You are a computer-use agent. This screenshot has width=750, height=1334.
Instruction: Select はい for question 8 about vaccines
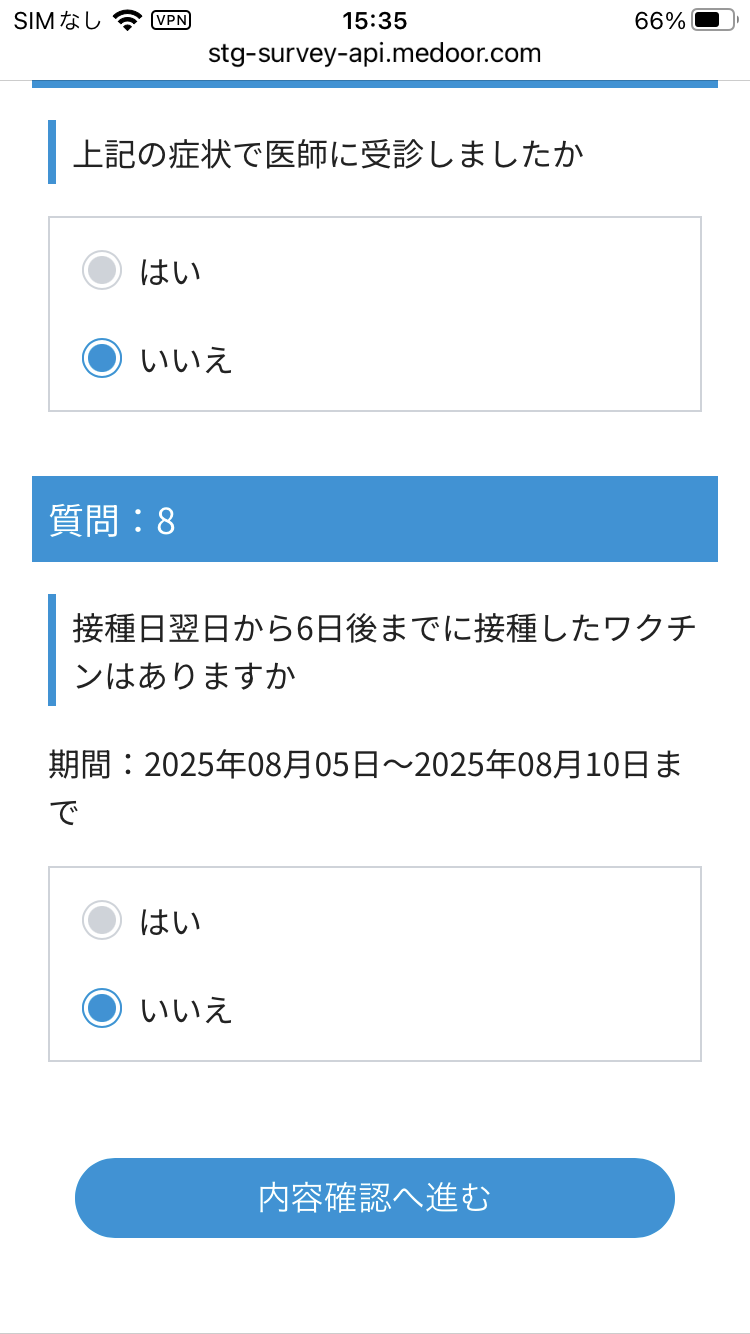pyautogui.click(x=102, y=920)
